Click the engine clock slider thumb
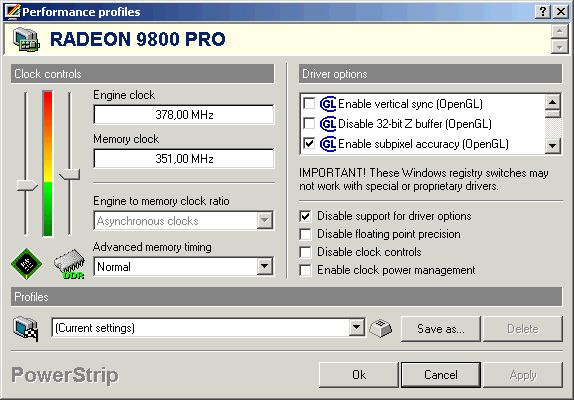 click(x=27, y=185)
